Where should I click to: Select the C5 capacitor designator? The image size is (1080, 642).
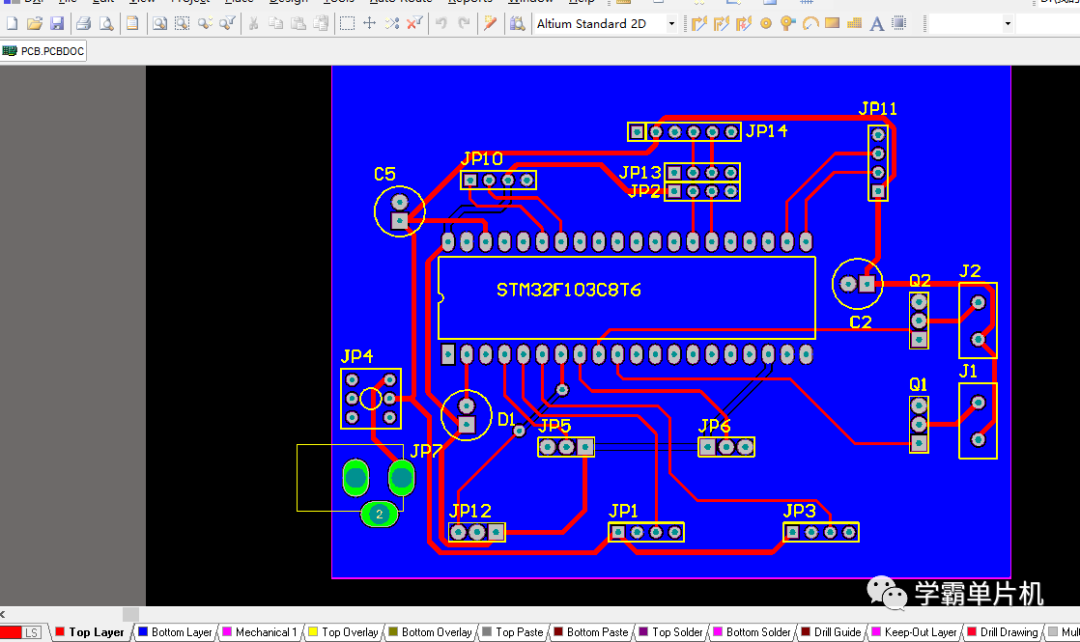coord(384,174)
